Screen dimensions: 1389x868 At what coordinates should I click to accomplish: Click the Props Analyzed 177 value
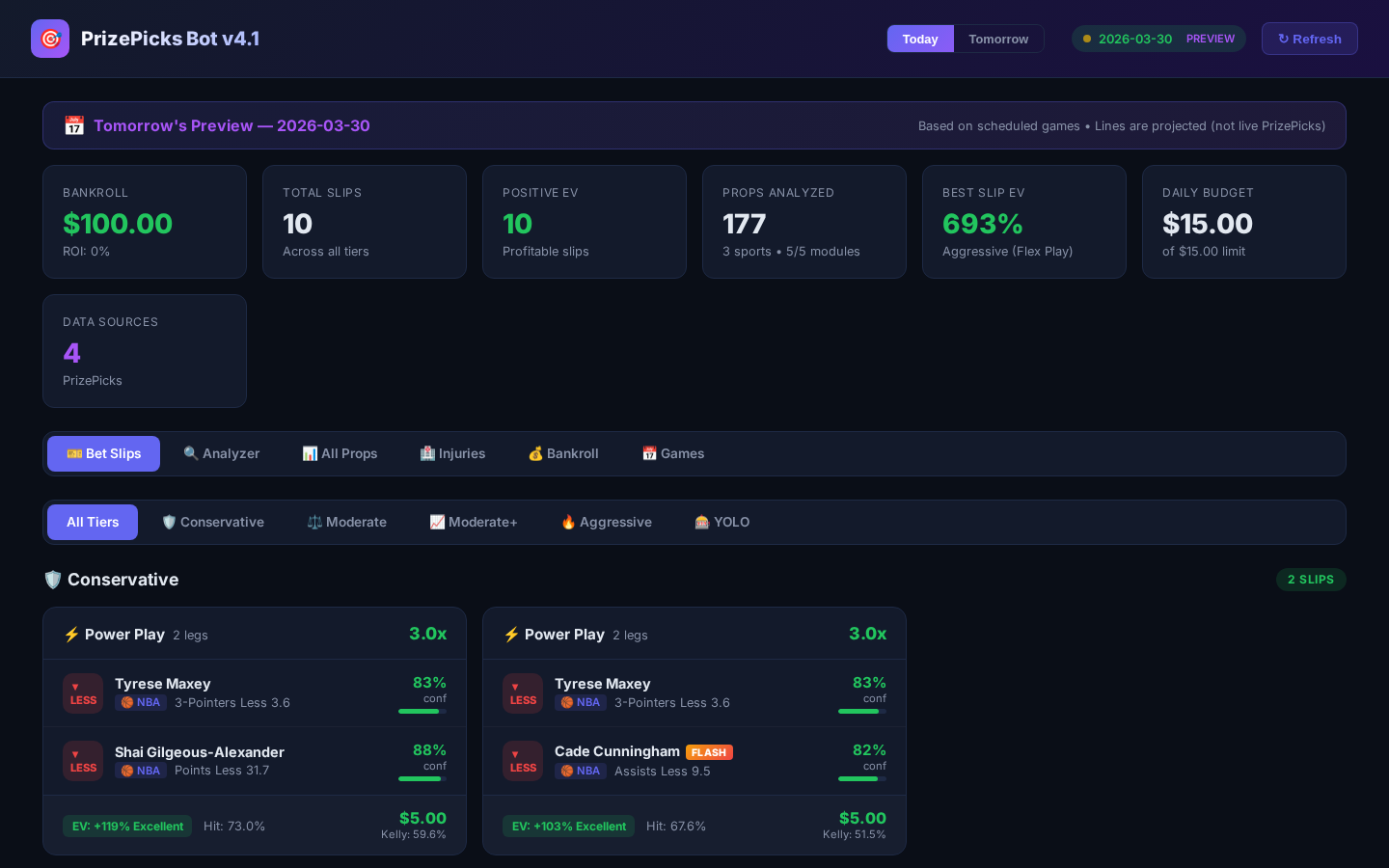[745, 224]
